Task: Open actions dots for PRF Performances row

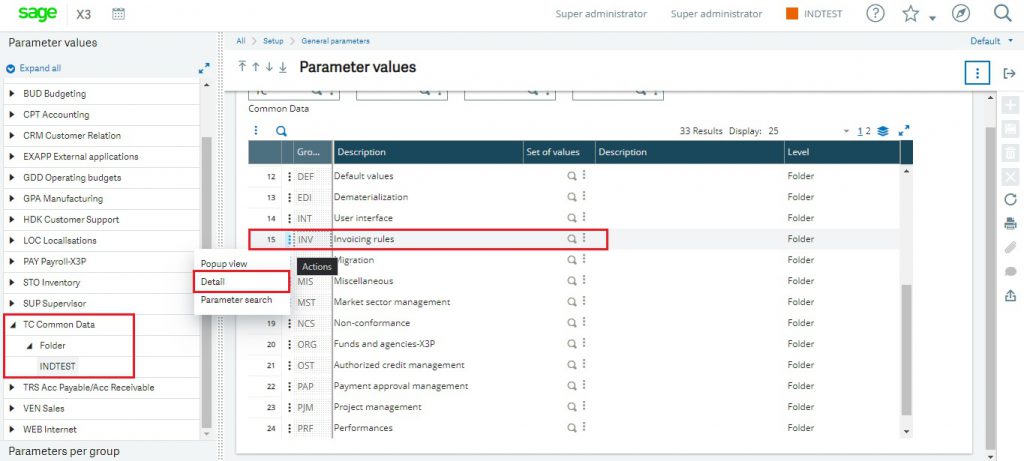Action: [x=289, y=428]
